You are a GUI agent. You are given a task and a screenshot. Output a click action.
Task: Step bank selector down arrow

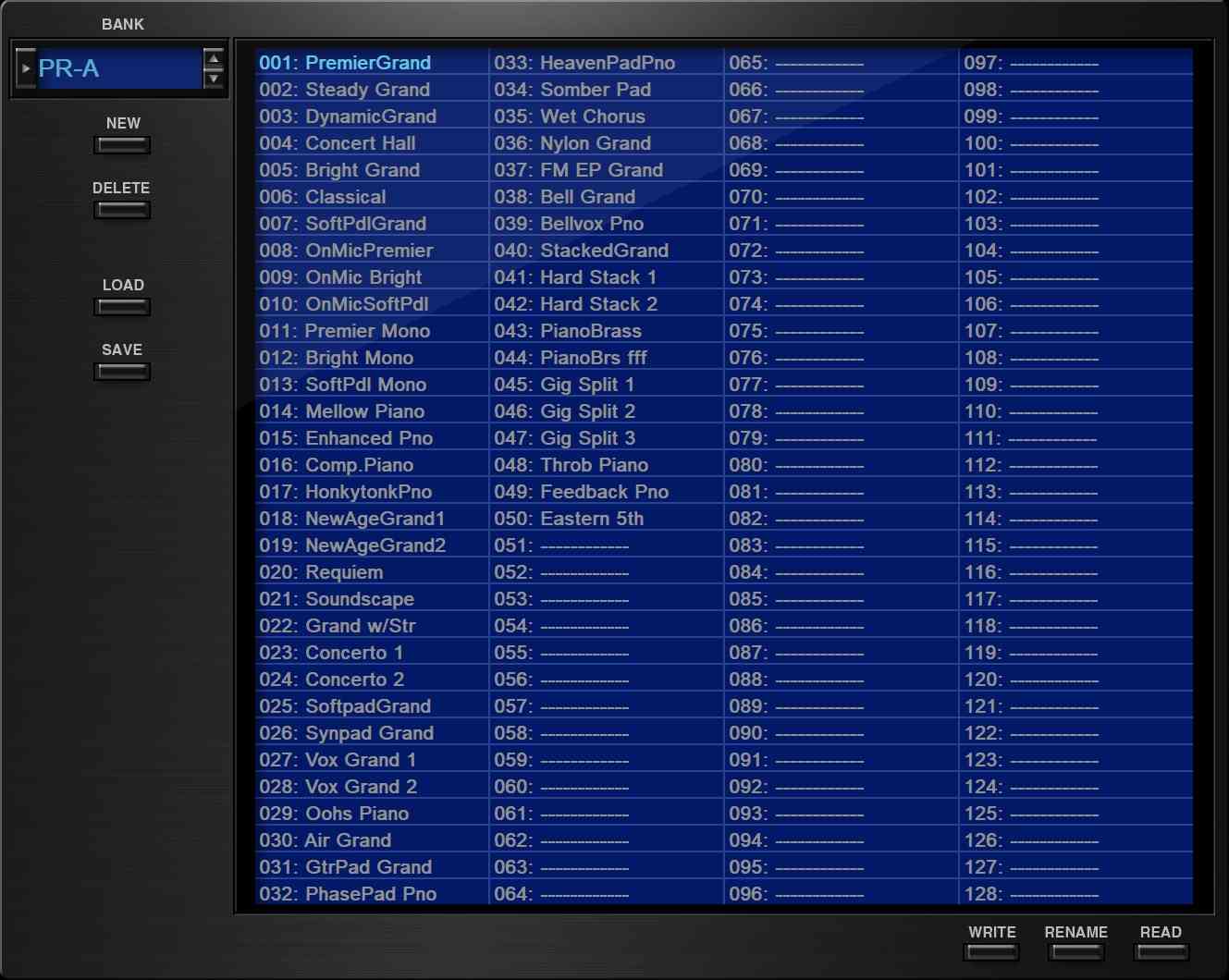pos(214,79)
